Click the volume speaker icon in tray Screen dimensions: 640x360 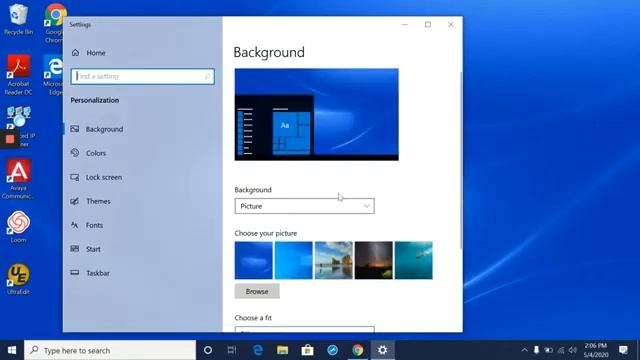[573, 350]
